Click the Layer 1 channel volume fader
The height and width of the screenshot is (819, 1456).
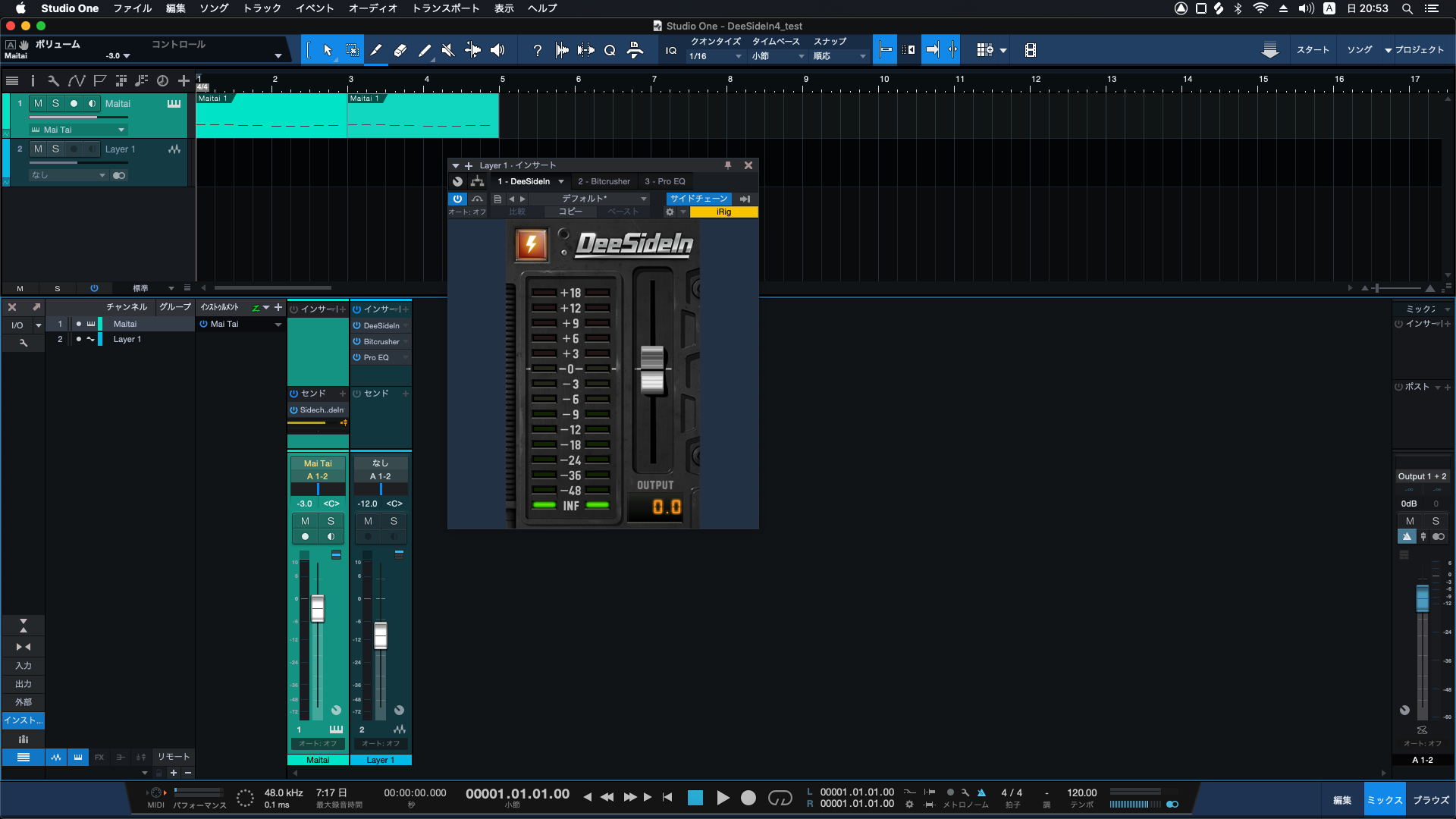[381, 635]
